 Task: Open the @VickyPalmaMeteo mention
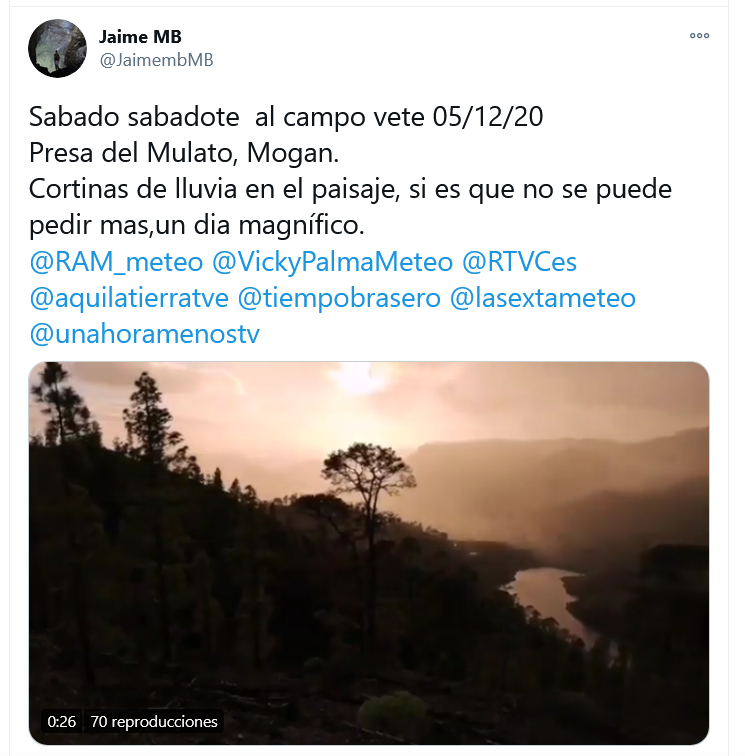click(x=332, y=262)
